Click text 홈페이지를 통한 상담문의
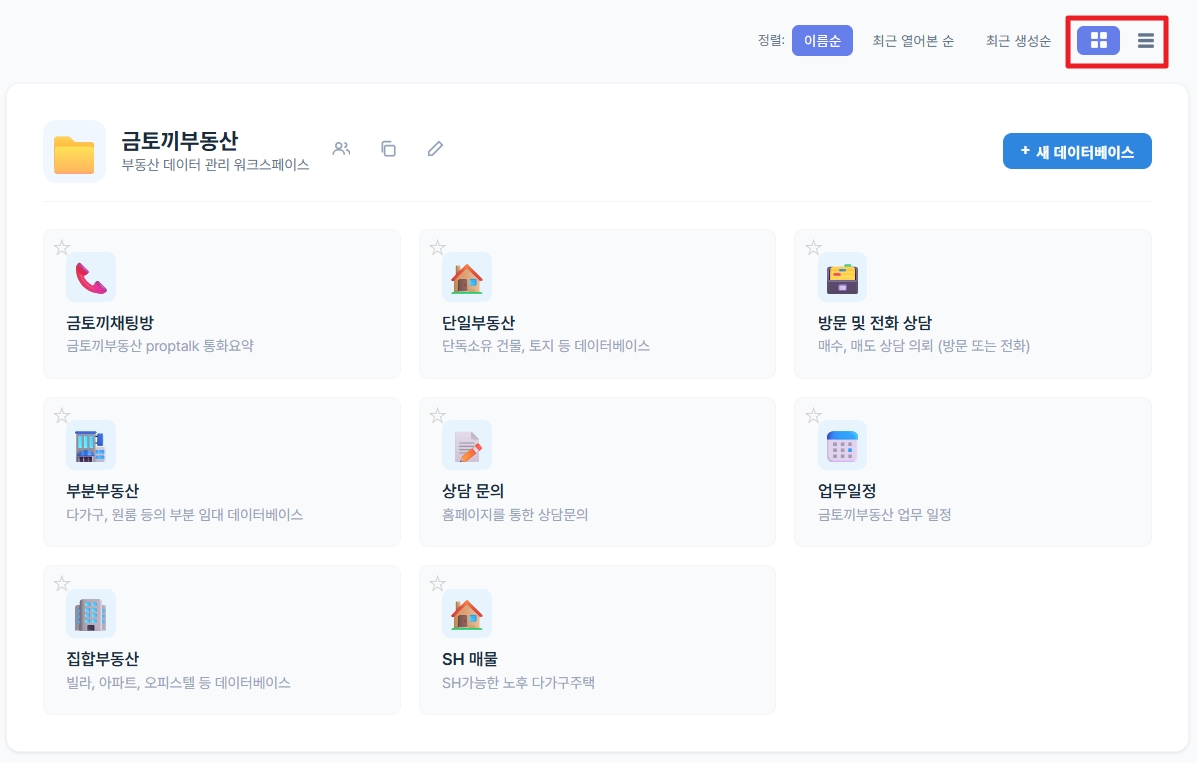Viewport: 1197px width, 763px height. [x=515, y=515]
